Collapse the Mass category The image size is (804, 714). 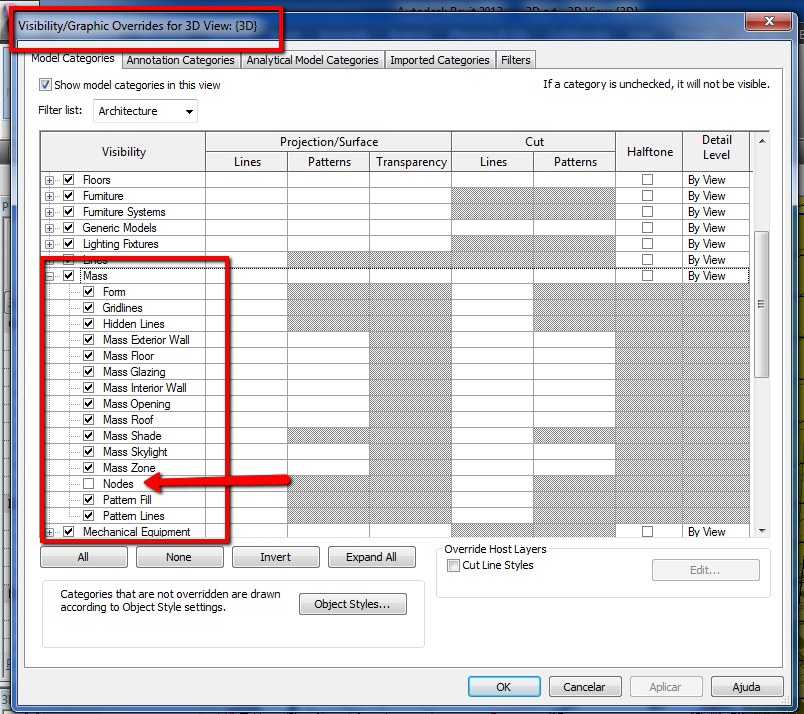[x=49, y=276]
